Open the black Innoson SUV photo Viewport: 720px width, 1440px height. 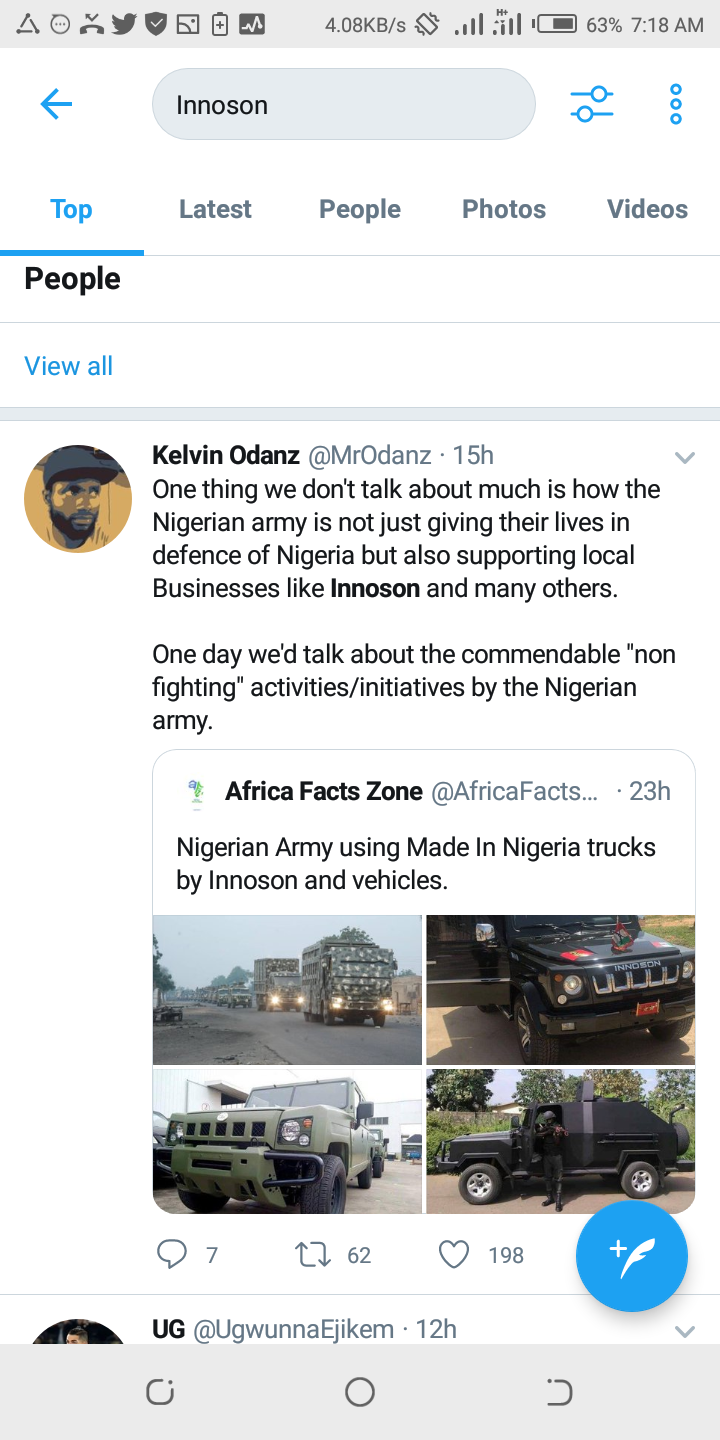pos(560,989)
